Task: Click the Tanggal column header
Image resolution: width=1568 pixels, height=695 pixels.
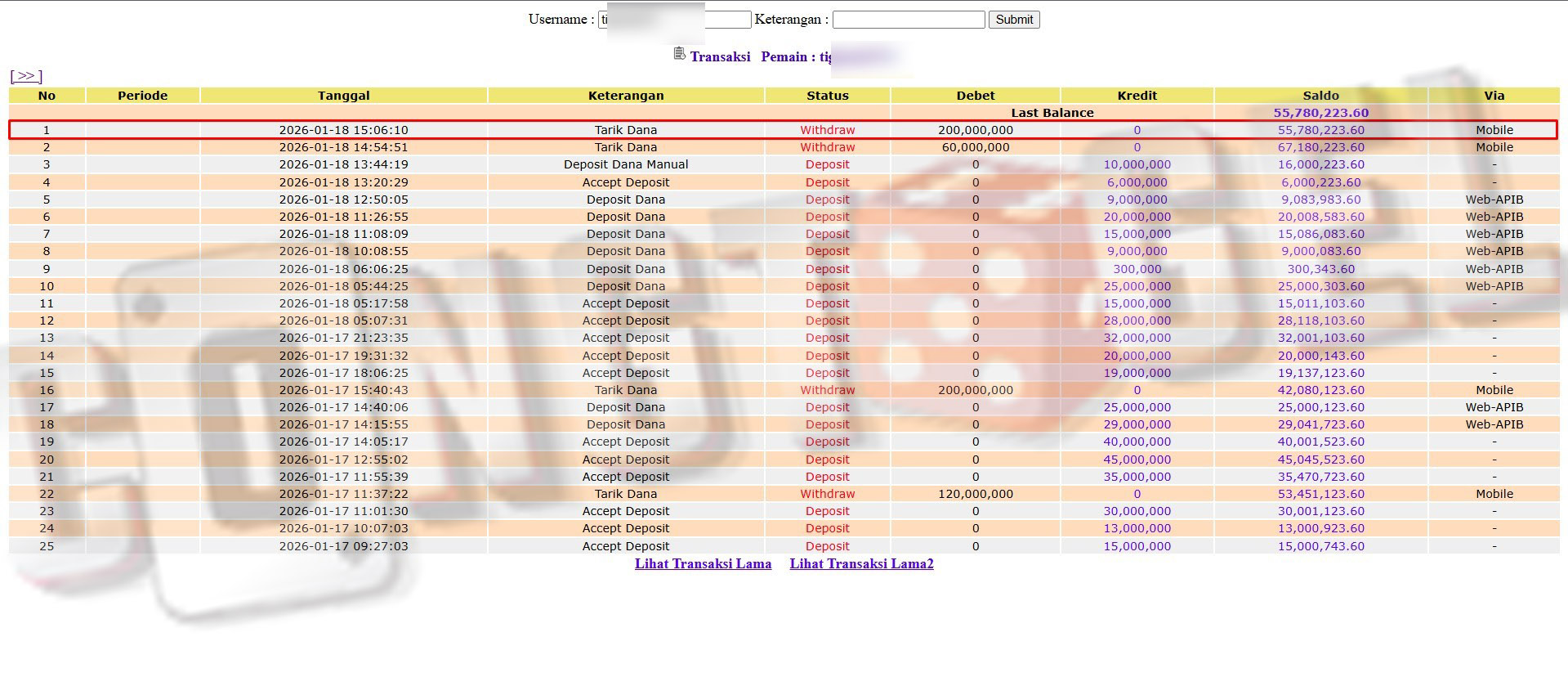Action: pyautogui.click(x=343, y=96)
